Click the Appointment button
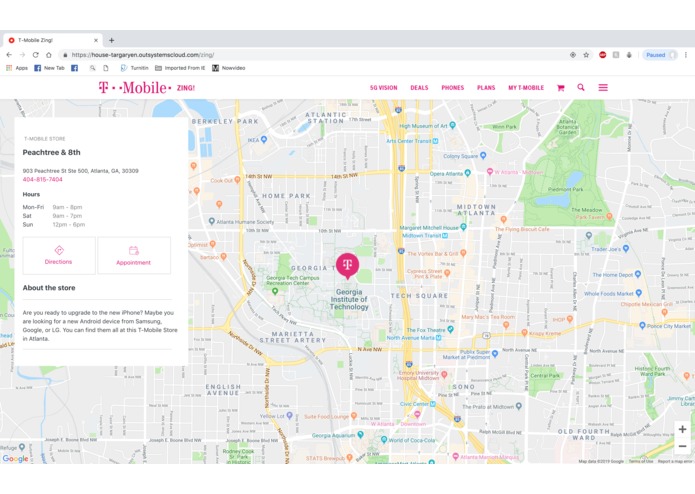Image resolution: width=695 pixels, height=494 pixels. tap(134, 255)
